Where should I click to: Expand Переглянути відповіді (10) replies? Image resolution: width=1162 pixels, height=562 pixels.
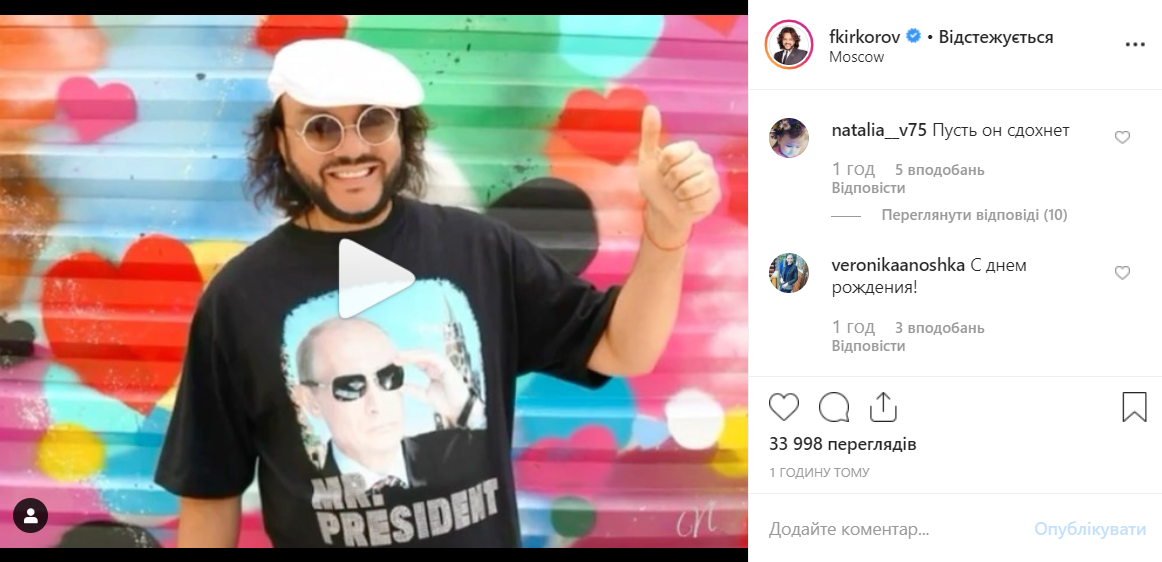[974, 216]
